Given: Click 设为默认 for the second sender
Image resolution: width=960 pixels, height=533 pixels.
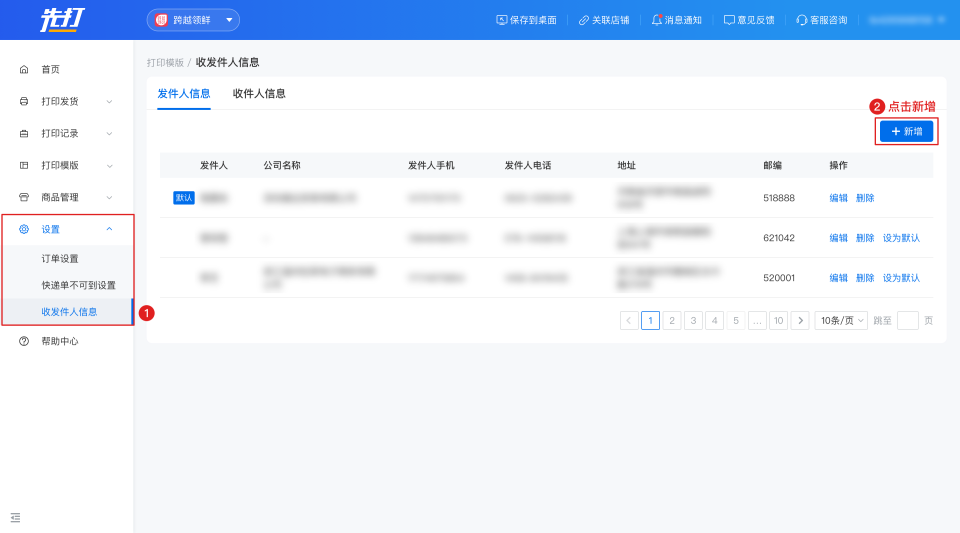Looking at the screenshot, I should (x=901, y=238).
